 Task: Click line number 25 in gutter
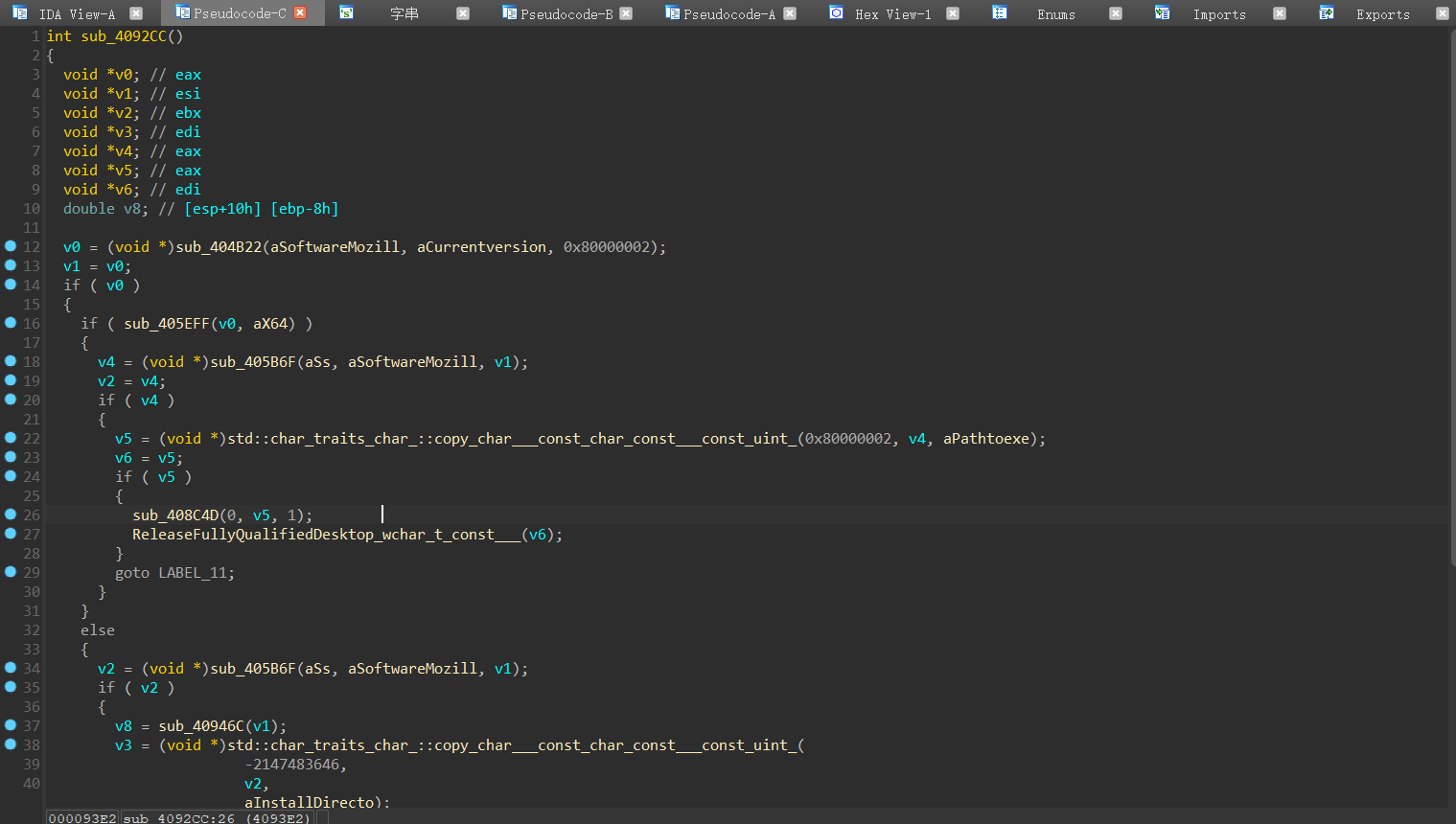[x=32, y=496]
